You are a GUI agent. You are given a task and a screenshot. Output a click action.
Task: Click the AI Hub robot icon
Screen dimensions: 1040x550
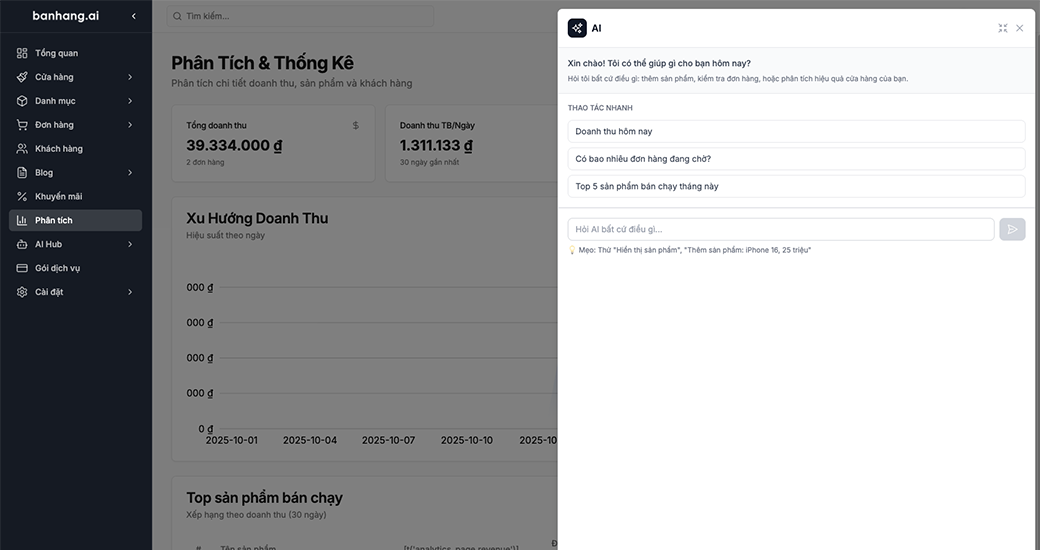pyautogui.click(x=22, y=244)
